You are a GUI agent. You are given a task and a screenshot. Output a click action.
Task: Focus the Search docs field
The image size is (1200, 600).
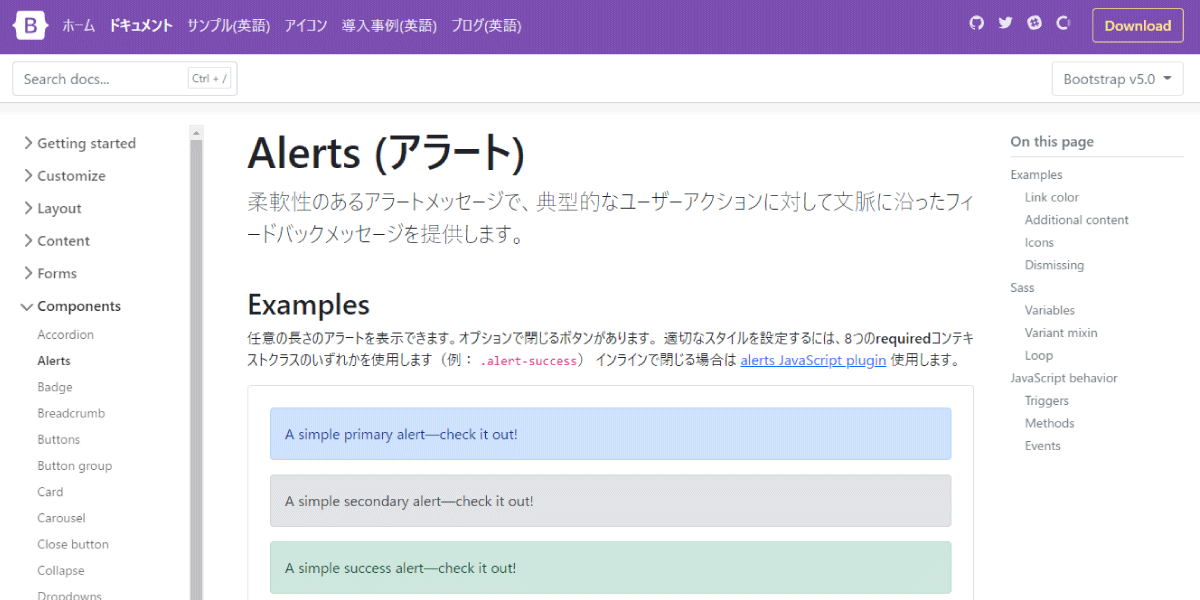125,78
